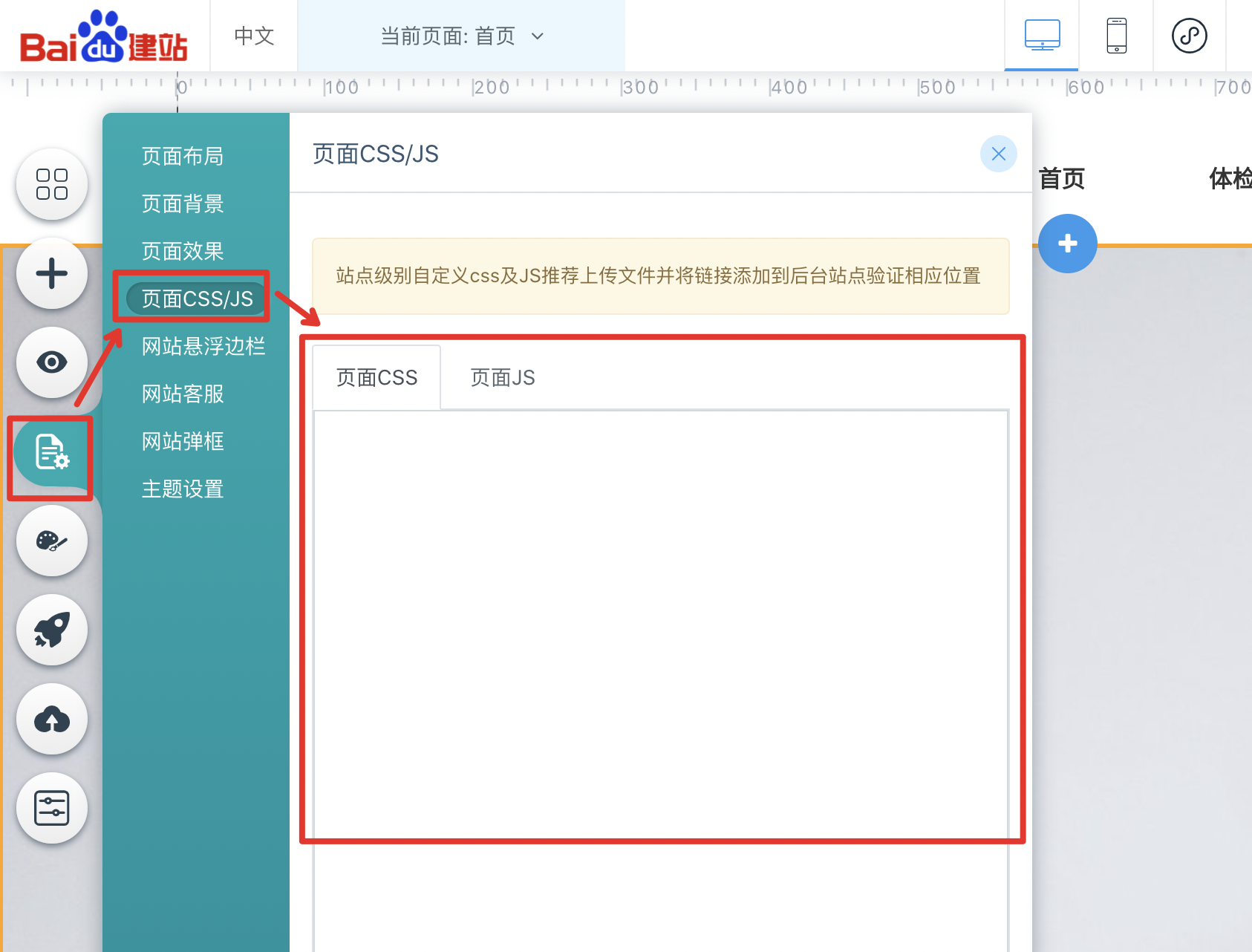Screen dimensions: 1252x952
Task: Select 页面布局 menu item
Action: pos(183,156)
